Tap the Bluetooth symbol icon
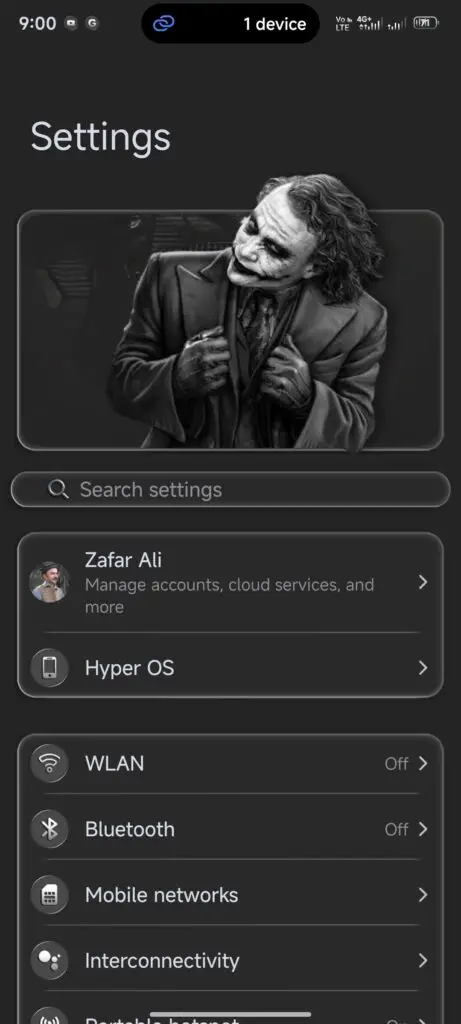This screenshot has width=461, height=1024. click(49, 829)
